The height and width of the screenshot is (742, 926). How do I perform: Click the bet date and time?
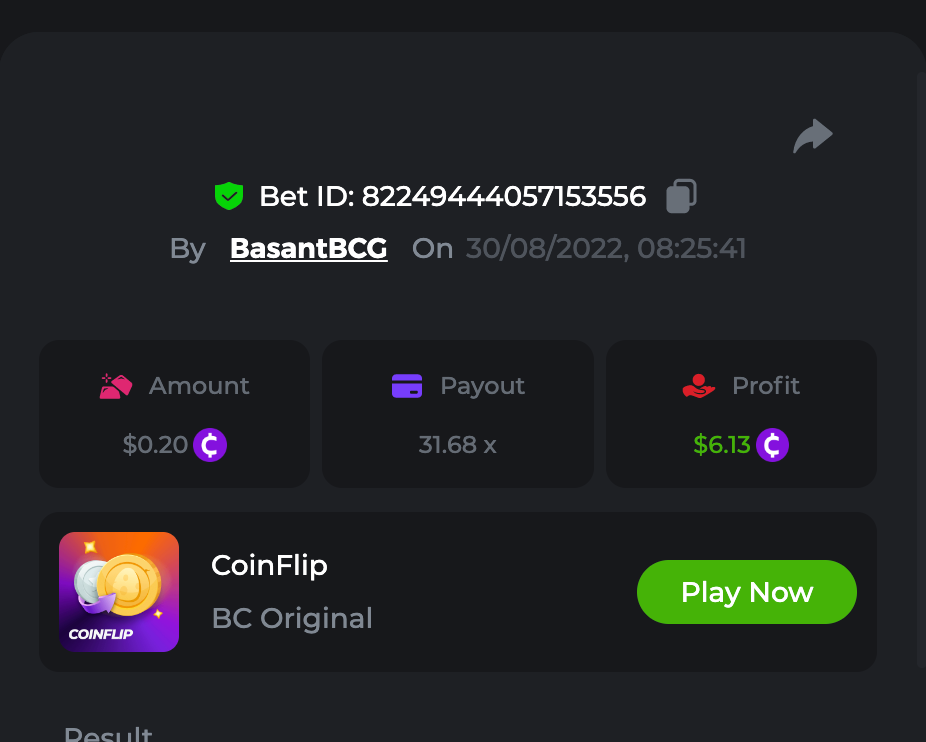click(606, 249)
